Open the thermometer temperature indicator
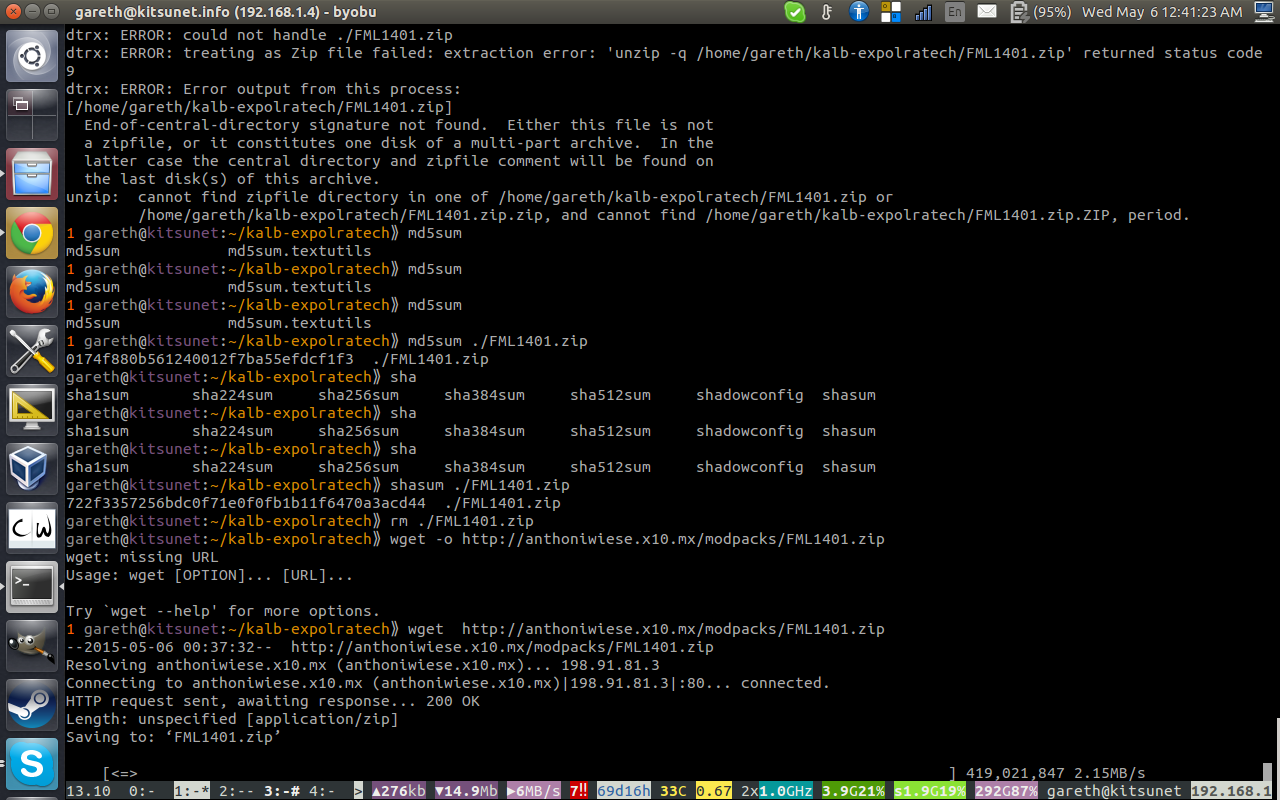The height and width of the screenshot is (800, 1280). pos(827,12)
